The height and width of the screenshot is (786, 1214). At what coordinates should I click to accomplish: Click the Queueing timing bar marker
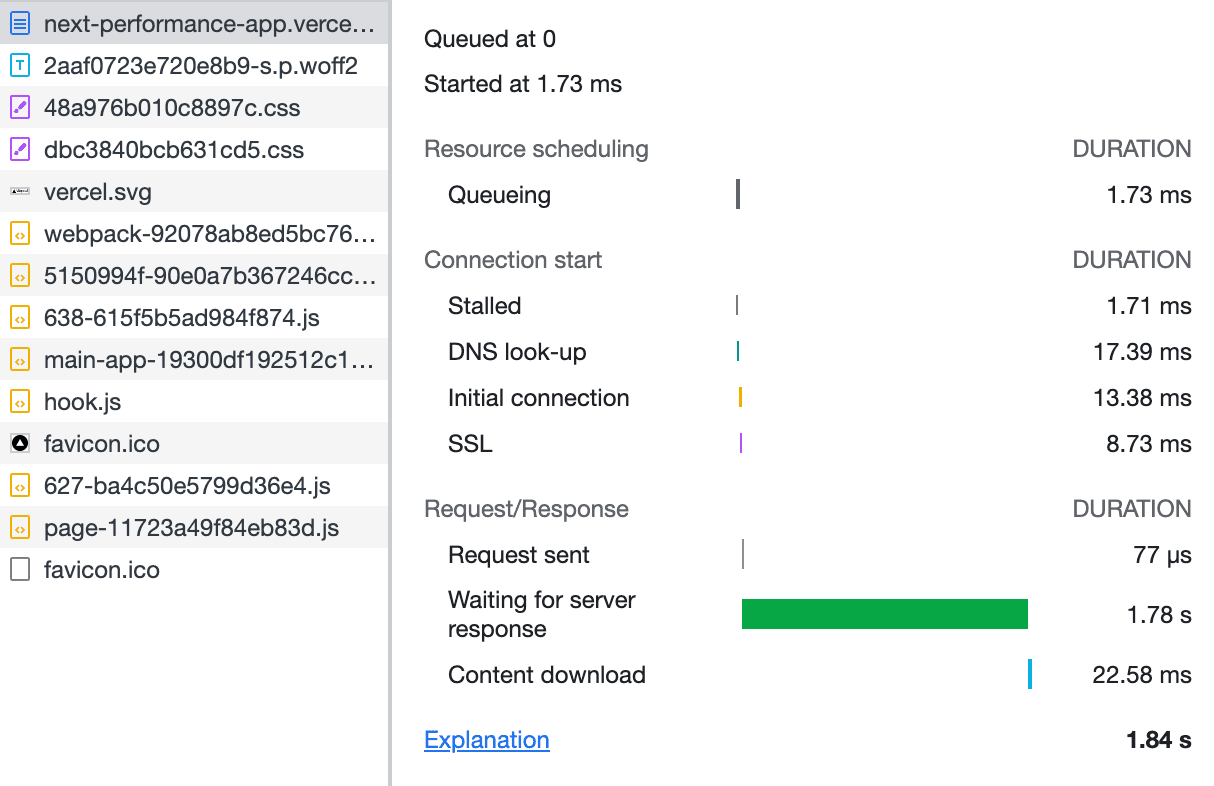pos(738,194)
